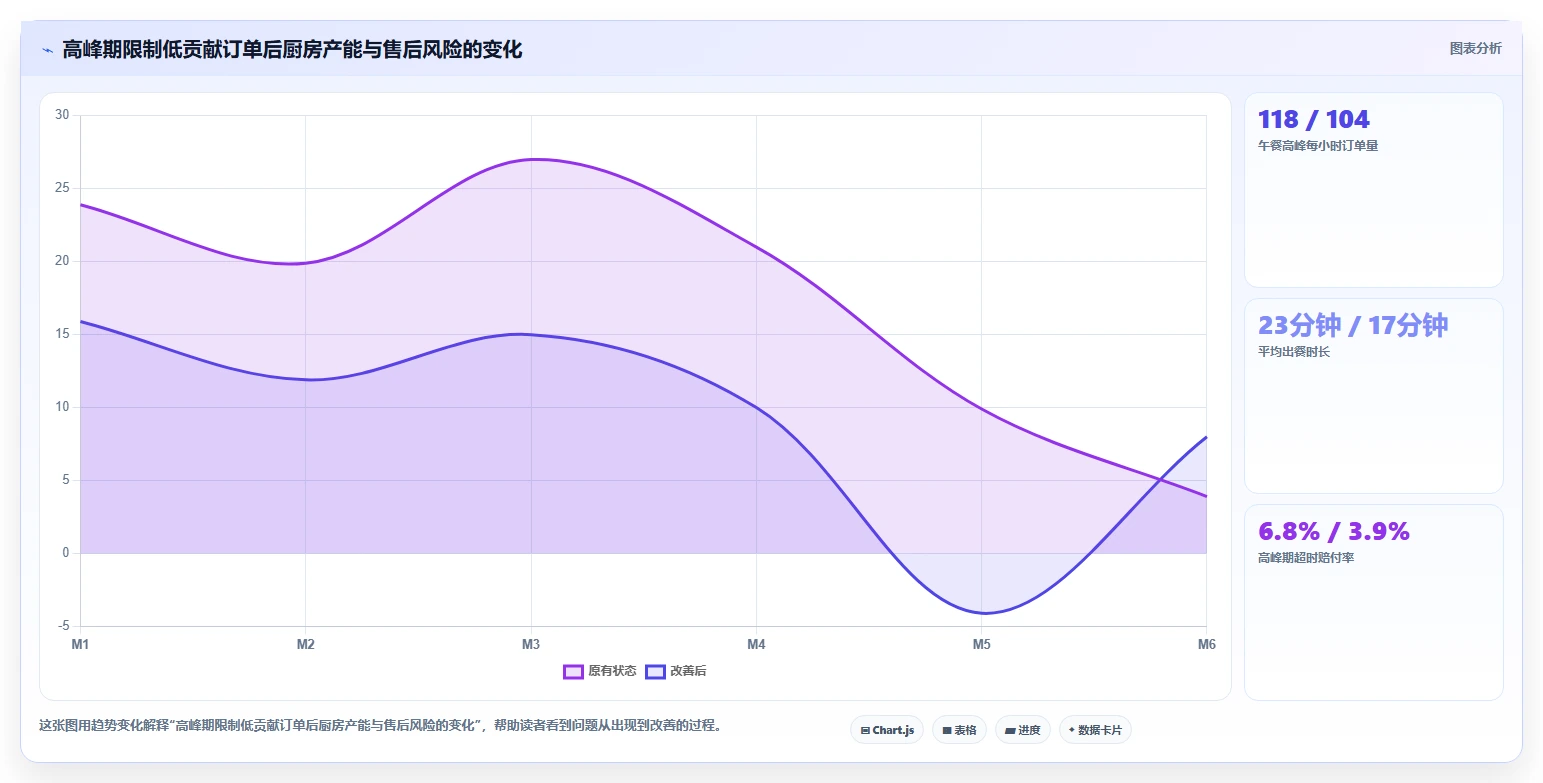Click the M4 x-axis label
The width and height of the screenshot is (1543, 783).
pos(756,645)
